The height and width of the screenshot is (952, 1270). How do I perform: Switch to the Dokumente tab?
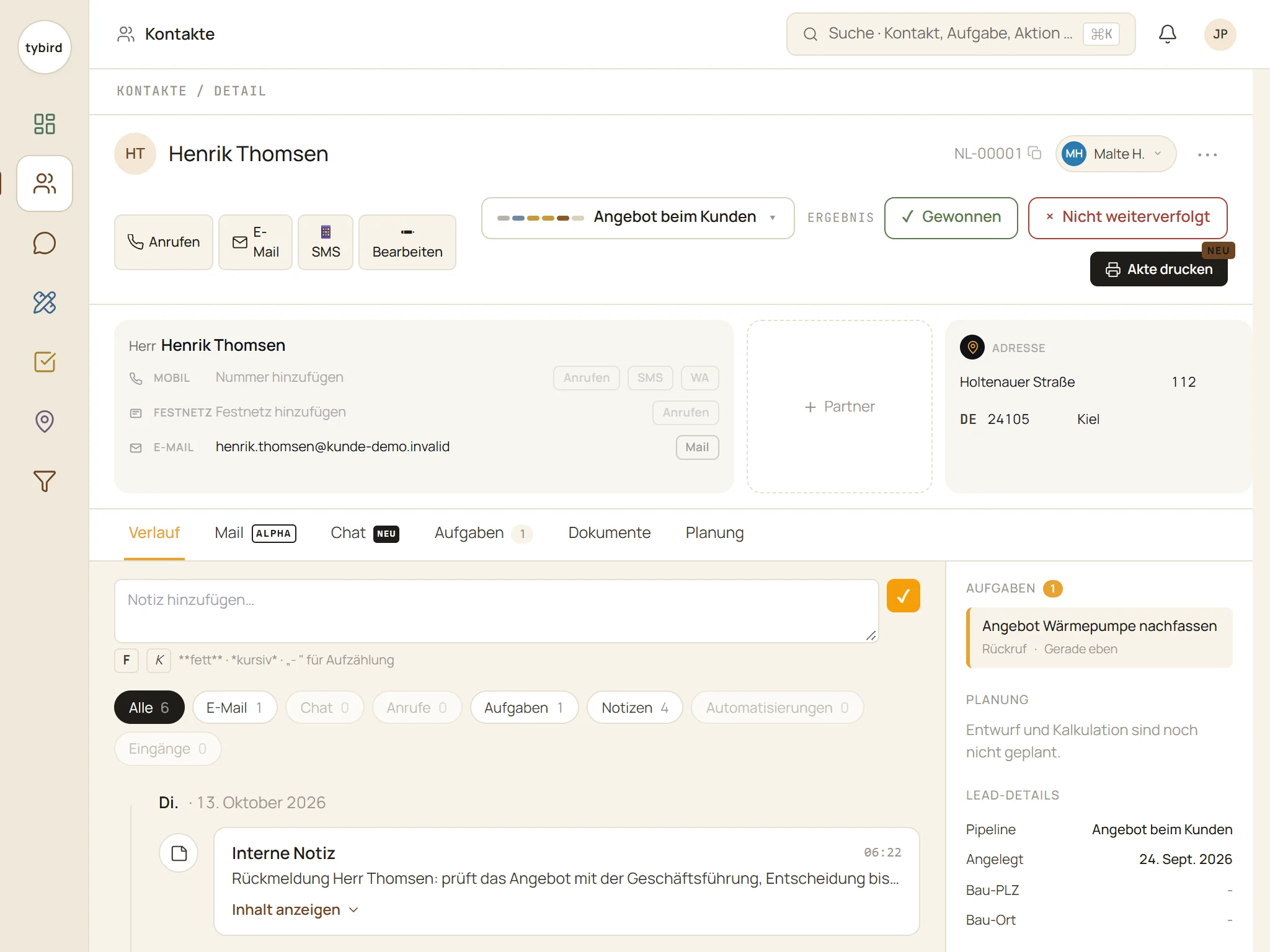pyautogui.click(x=609, y=533)
